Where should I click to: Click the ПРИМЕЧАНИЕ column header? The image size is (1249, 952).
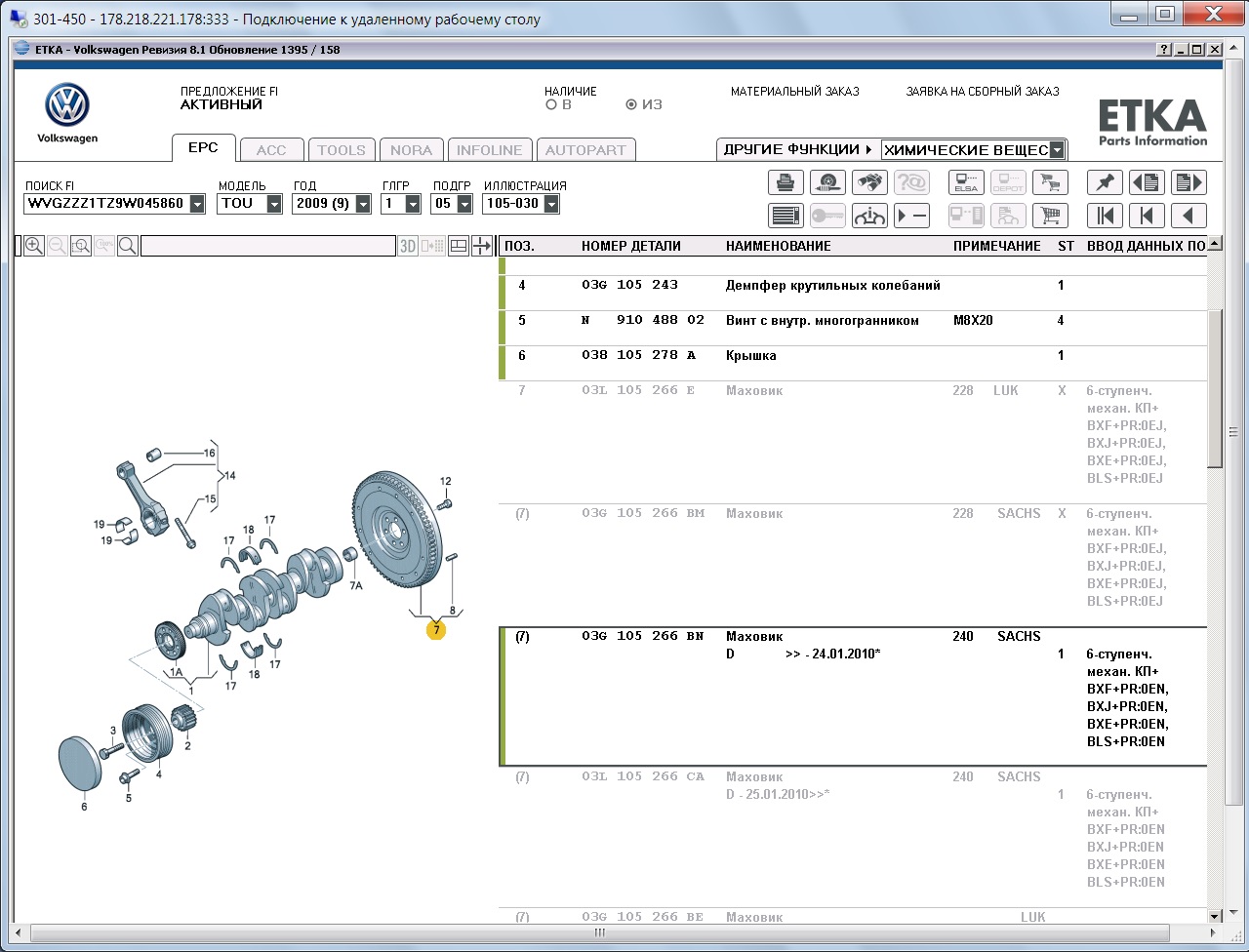tap(997, 247)
